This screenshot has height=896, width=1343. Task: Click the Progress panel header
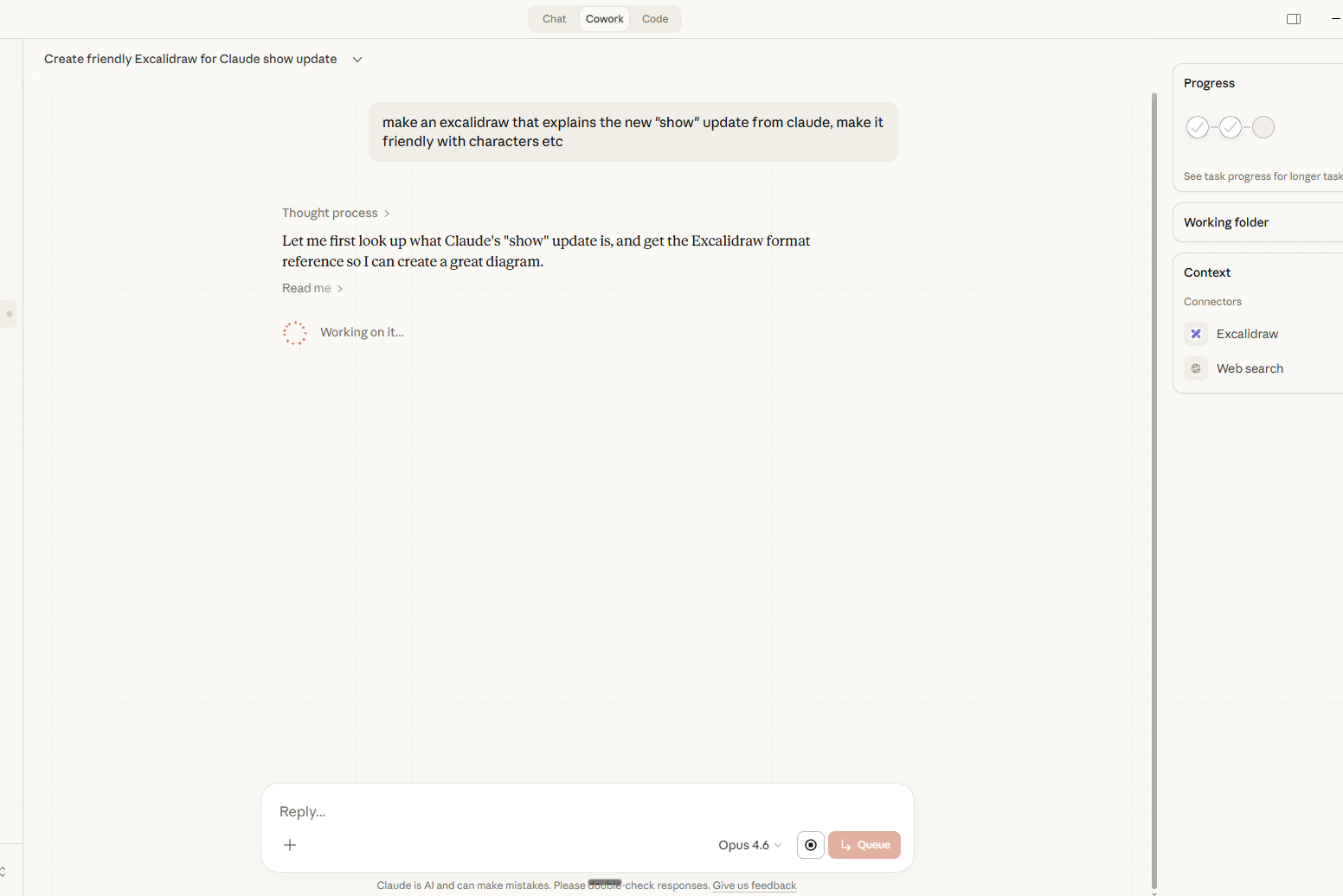[1209, 83]
